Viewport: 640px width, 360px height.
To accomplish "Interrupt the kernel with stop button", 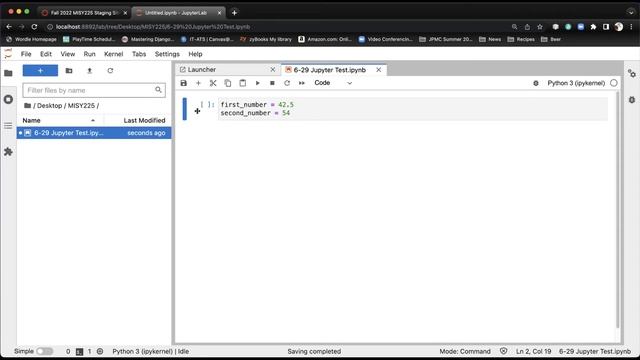I will pyautogui.click(x=272, y=83).
